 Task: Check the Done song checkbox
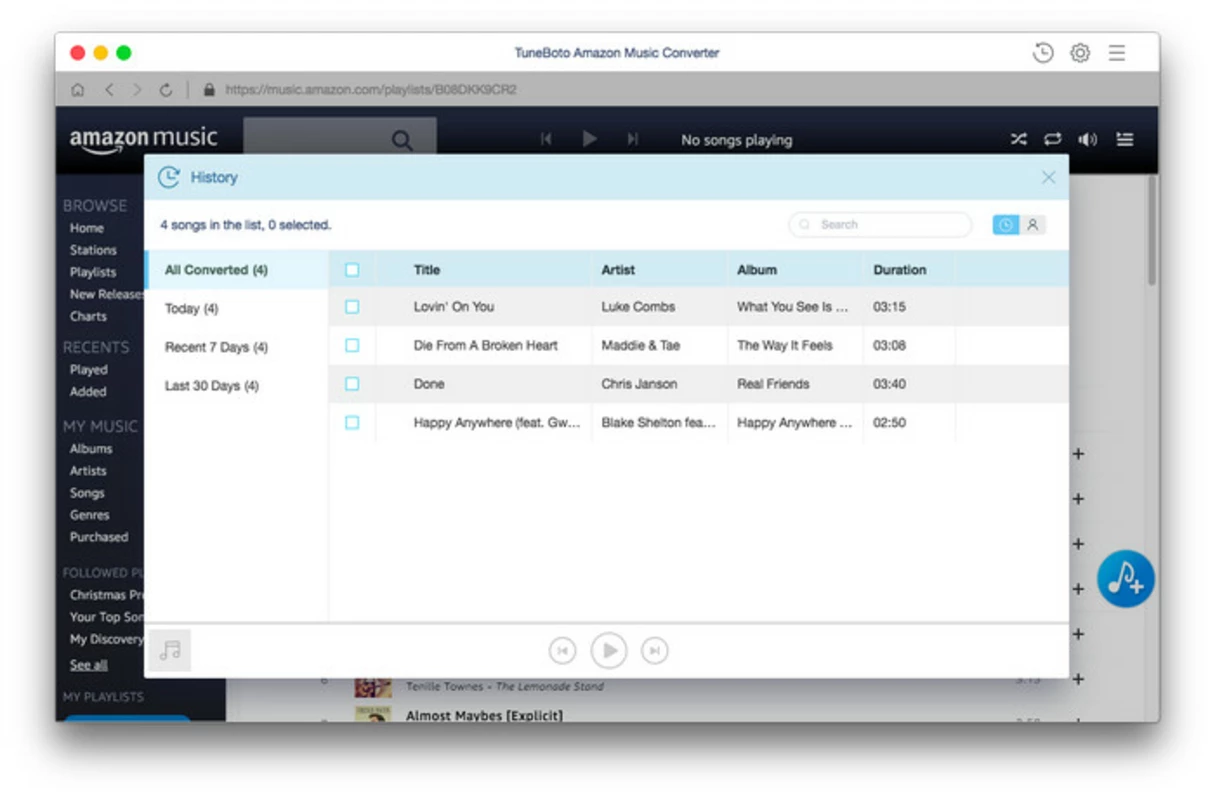(352, 384)
